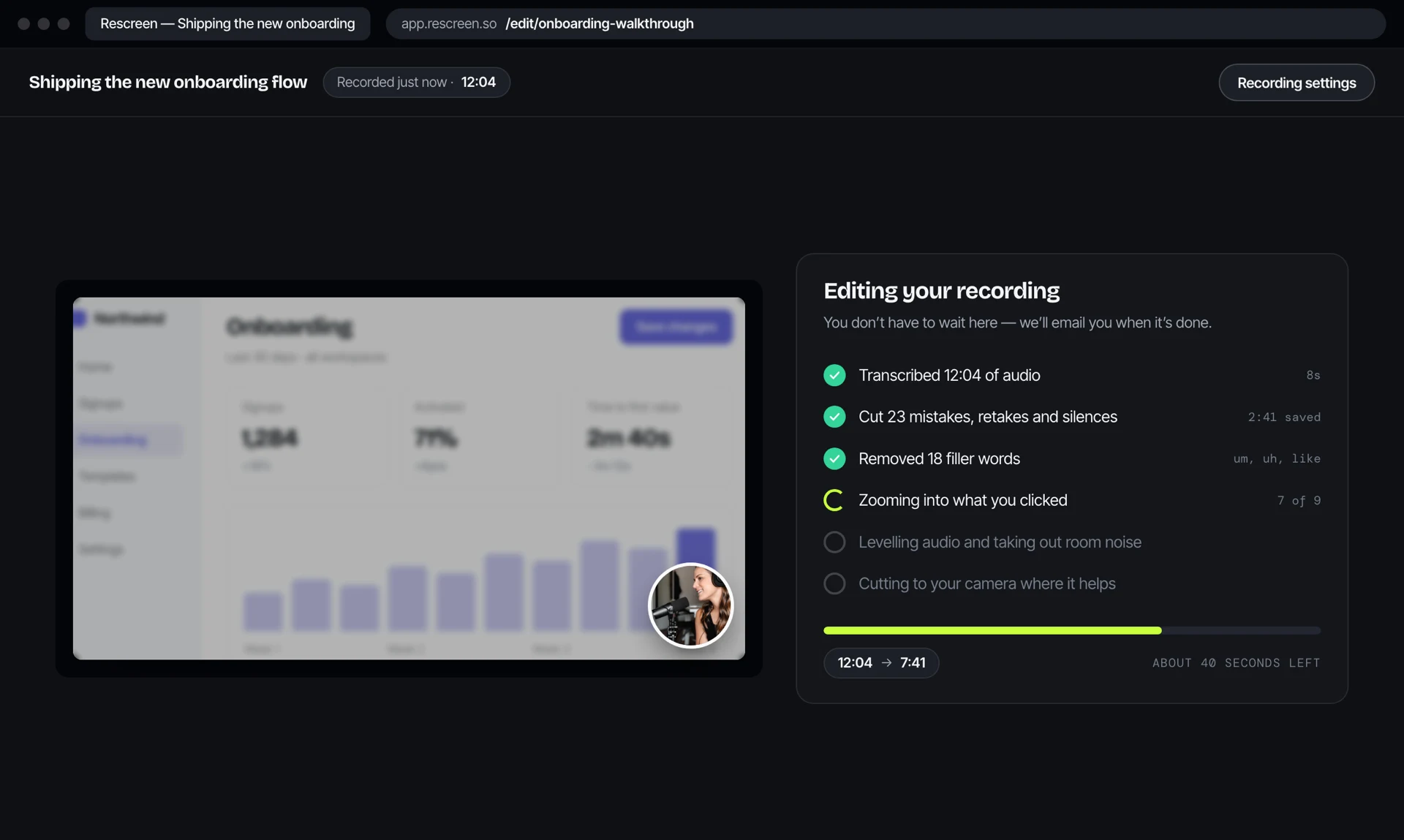
Task: Click the blurred recording preview thumbnail
Action: pyautogui.click(x=409, y=478)
